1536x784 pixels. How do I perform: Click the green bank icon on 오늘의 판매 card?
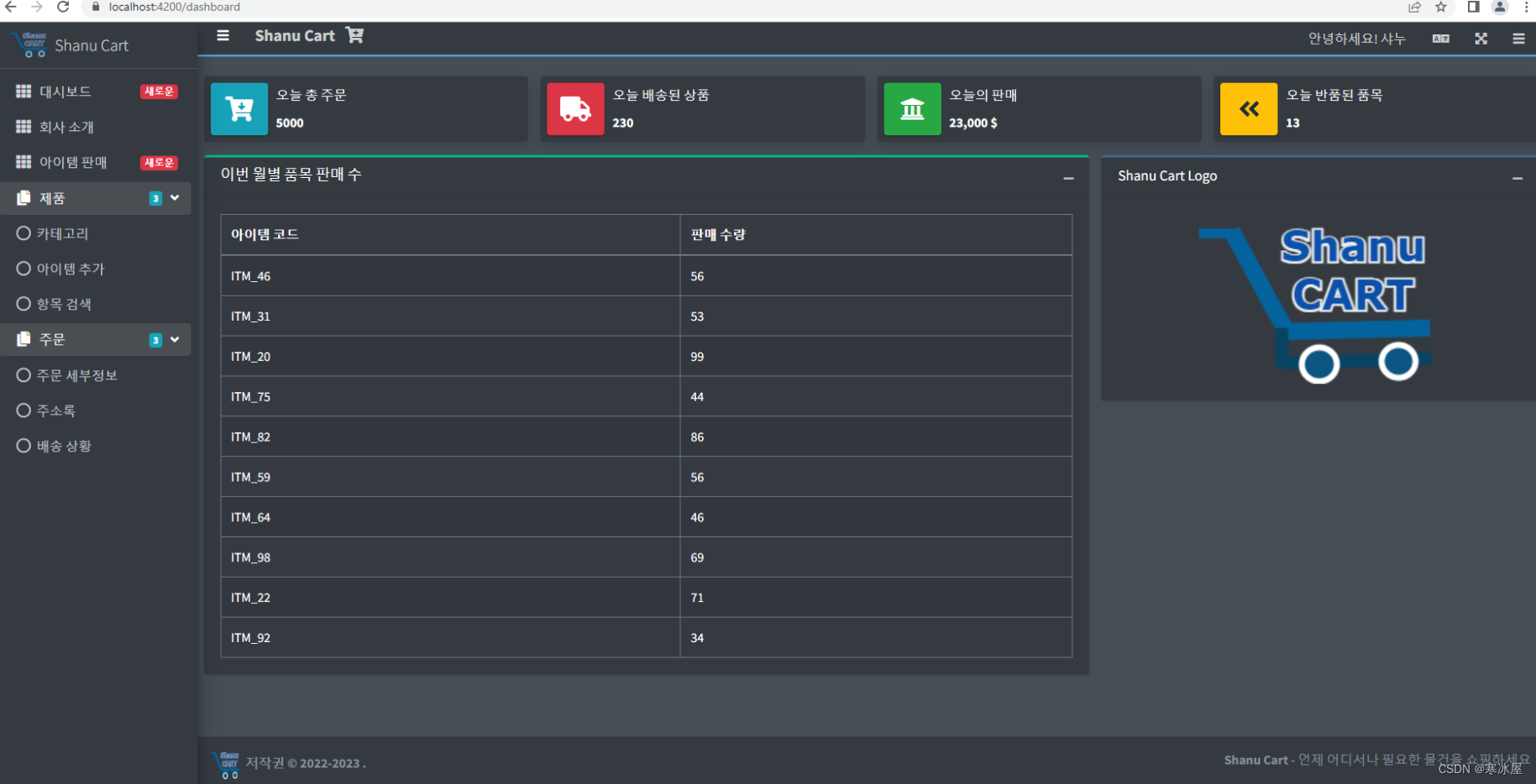click(912, 108)
